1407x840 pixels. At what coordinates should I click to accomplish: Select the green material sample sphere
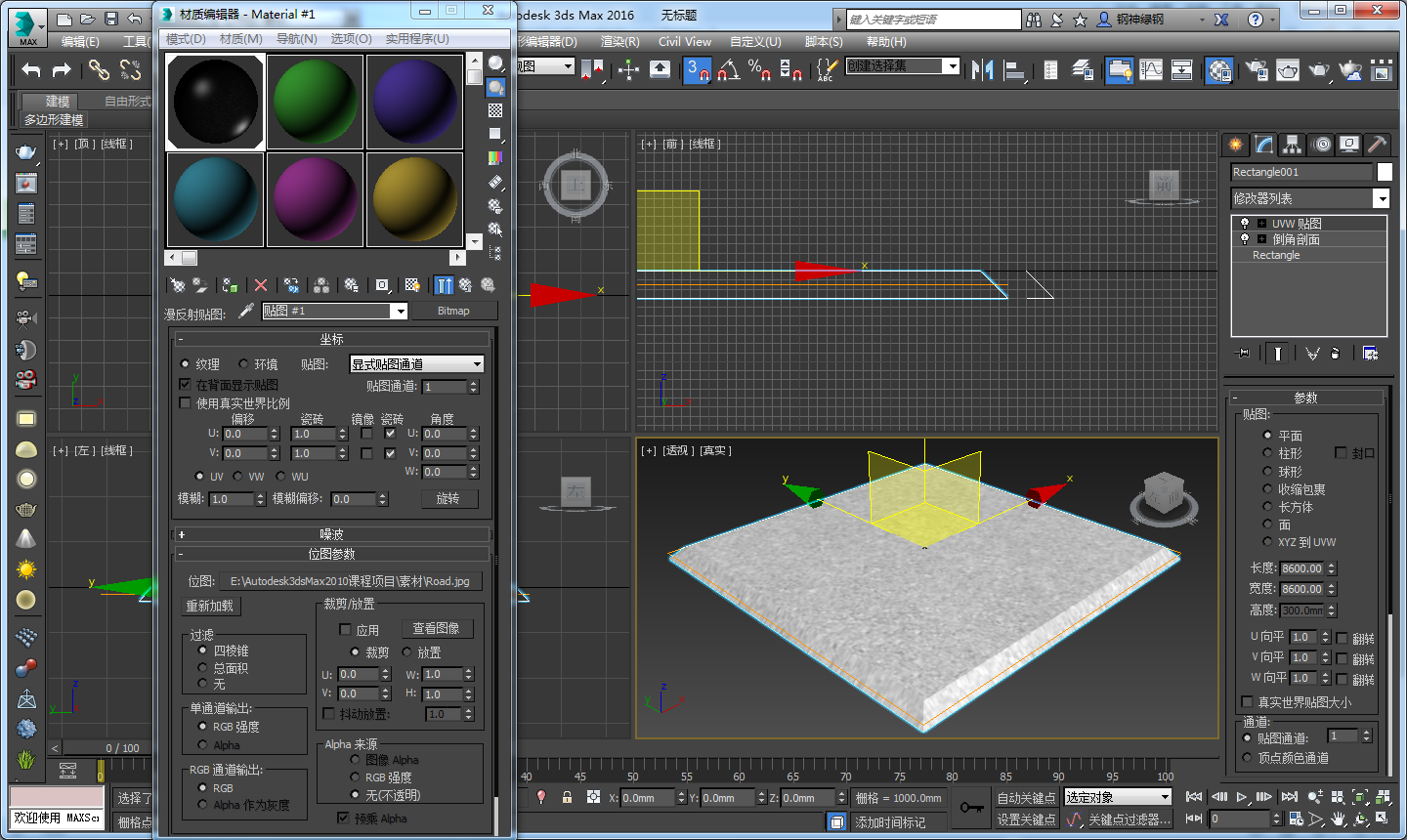316,102
